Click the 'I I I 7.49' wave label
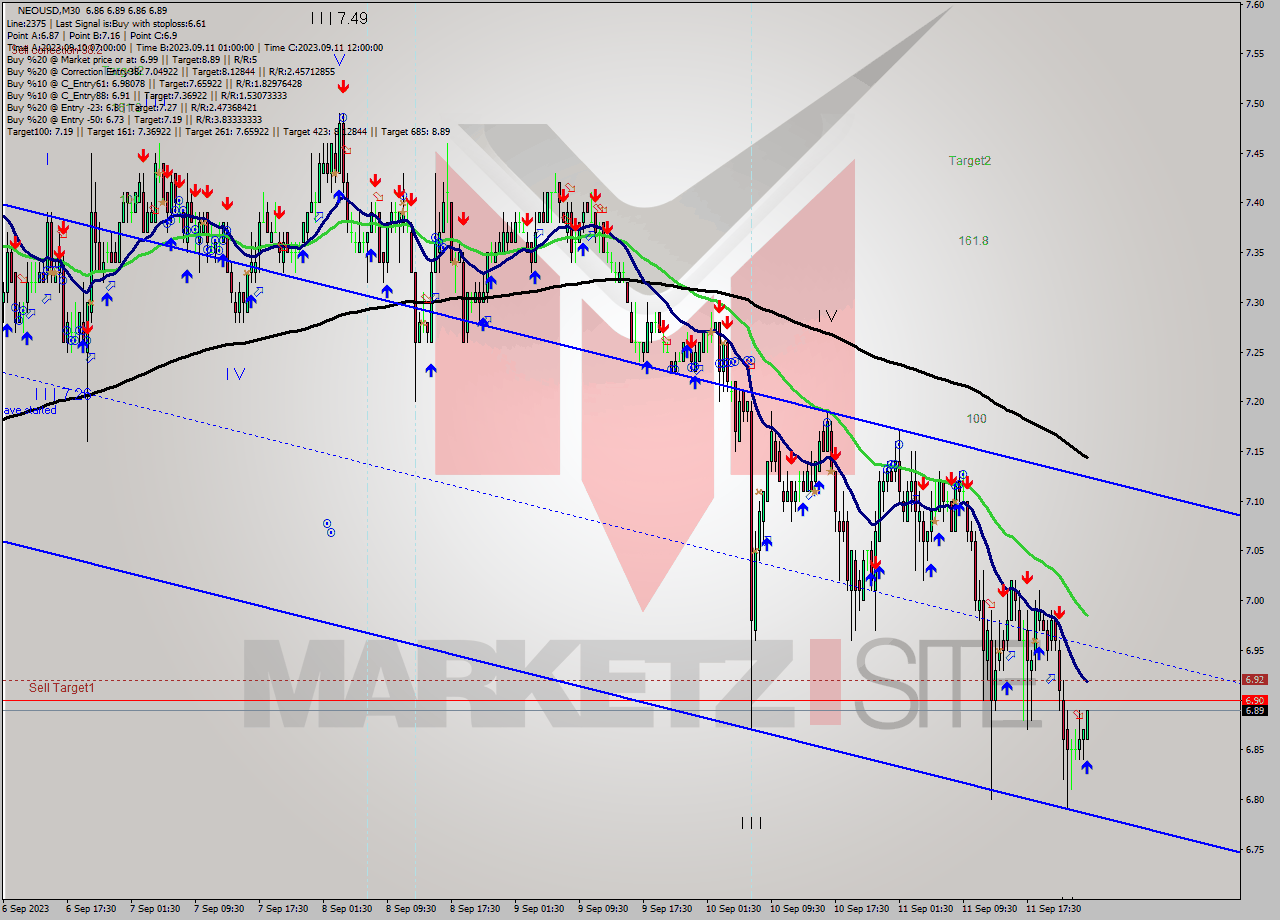Screen dimensions: 1280x920 (x=339, y=18)
